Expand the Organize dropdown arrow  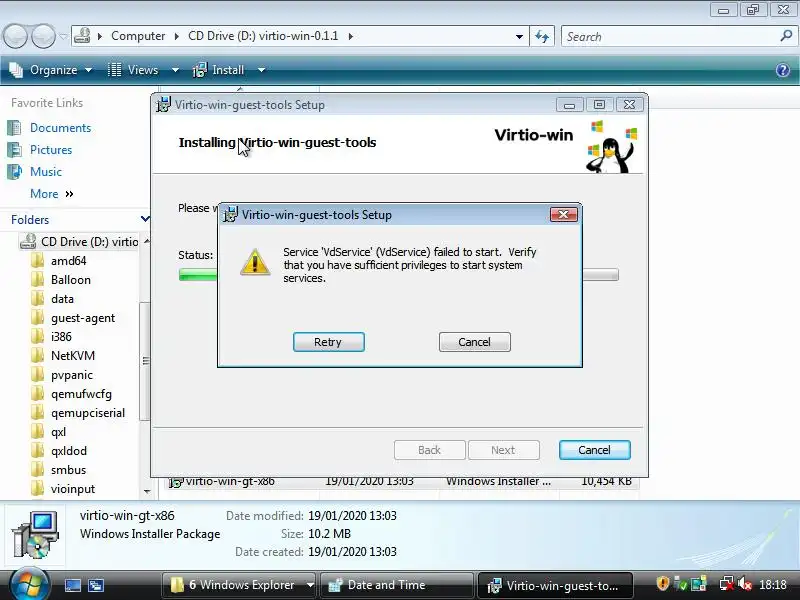click(x=88, y=70)
